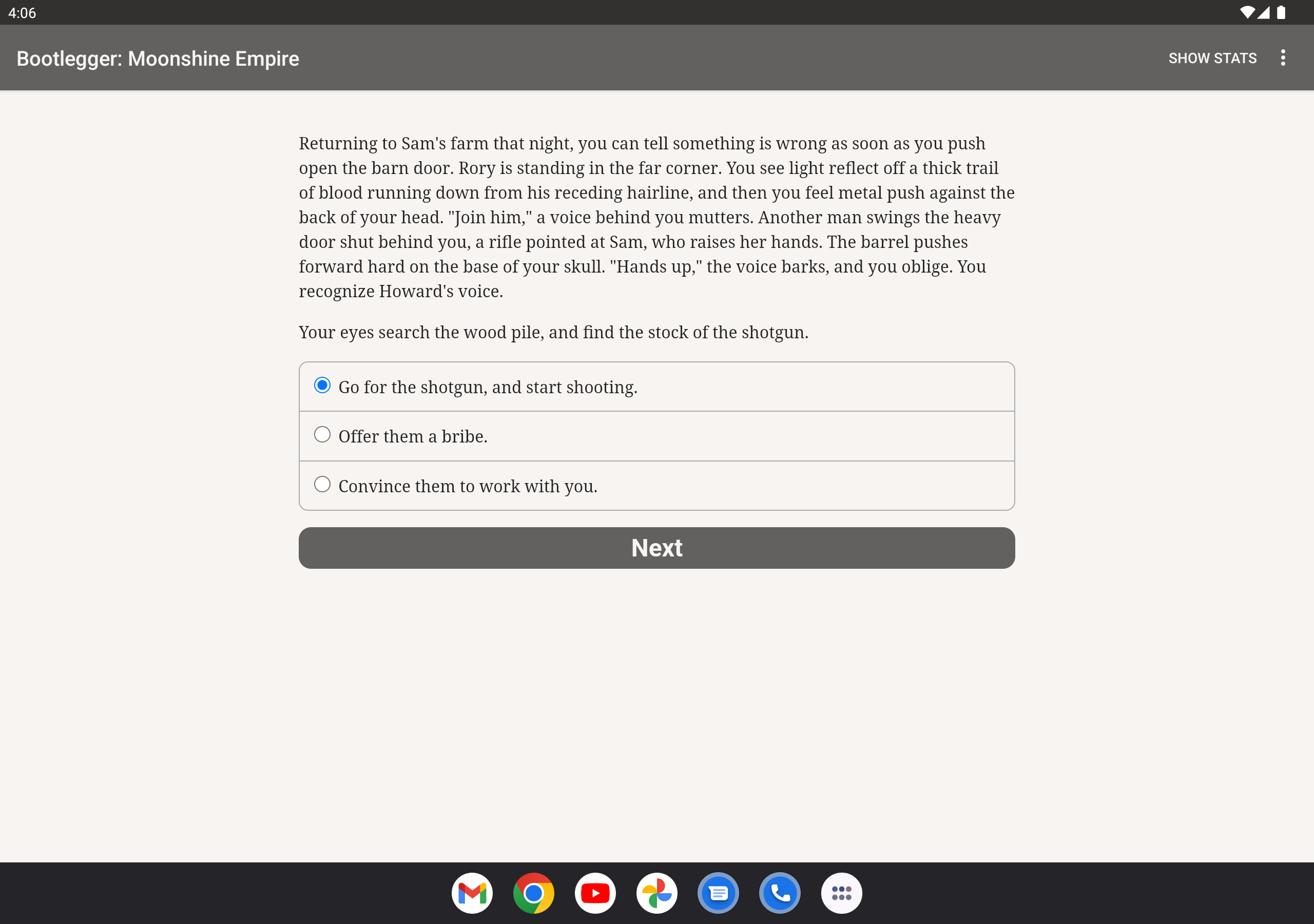Open Gmail from the dock
The width and height of the screenshot is (1314, 924).
tap(472, 893)
